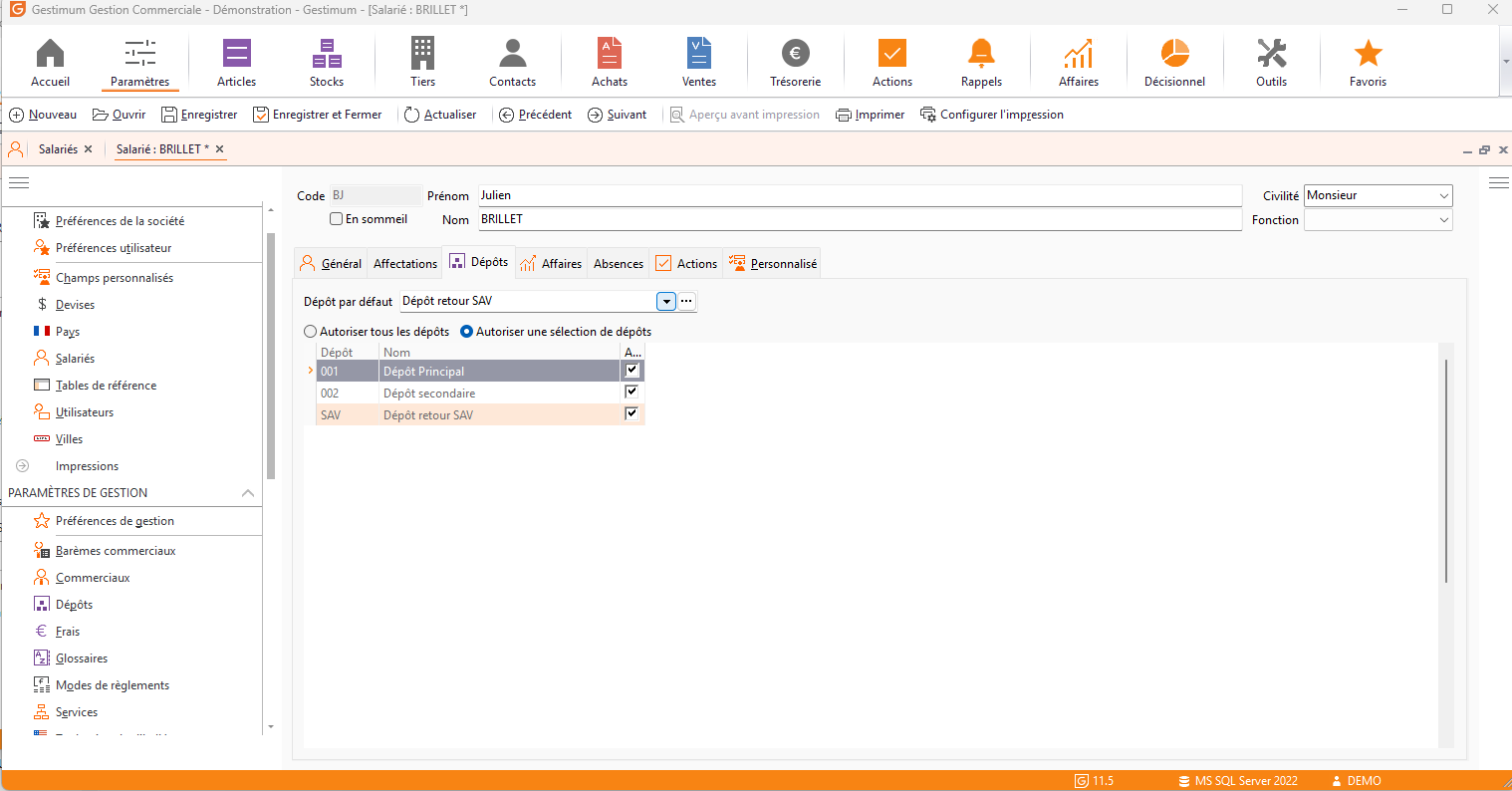Toggle the right hamburger menu panel
The image size is (1512, 791).
(1499, 182)
